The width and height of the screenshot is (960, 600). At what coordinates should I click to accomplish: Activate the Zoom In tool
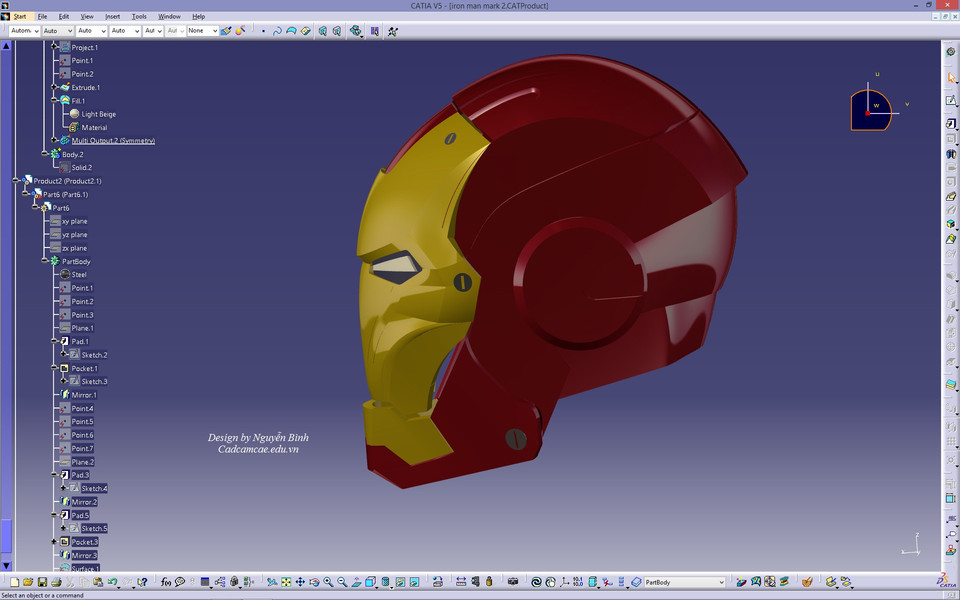328,582
